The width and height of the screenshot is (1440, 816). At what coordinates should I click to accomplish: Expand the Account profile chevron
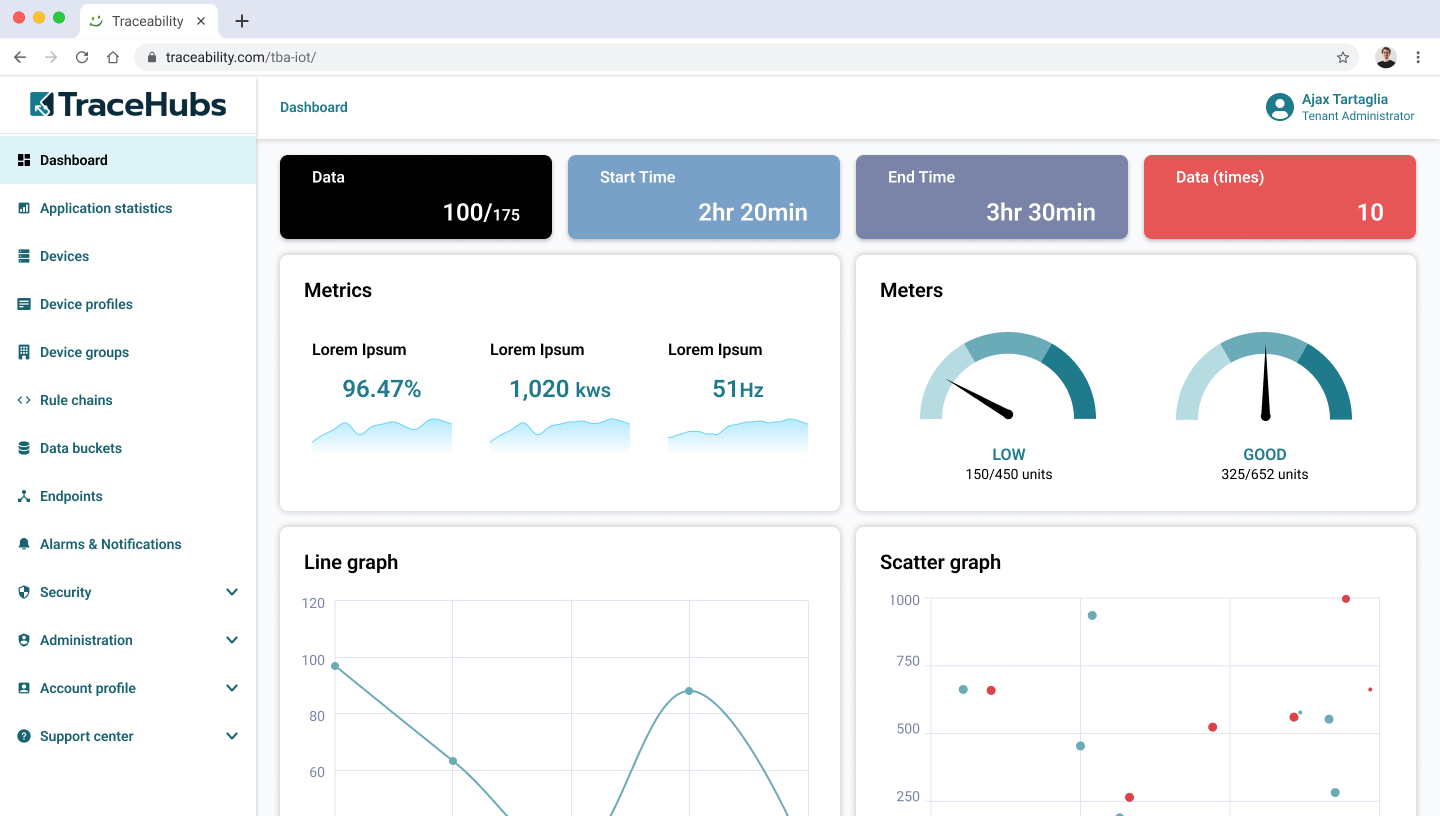click(x=232, y=688)
